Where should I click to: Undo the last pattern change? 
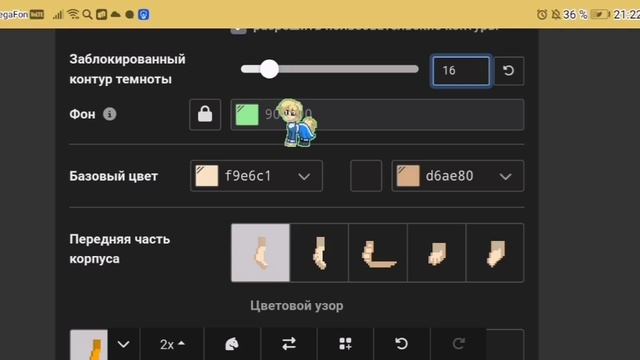tap(402, 344)
